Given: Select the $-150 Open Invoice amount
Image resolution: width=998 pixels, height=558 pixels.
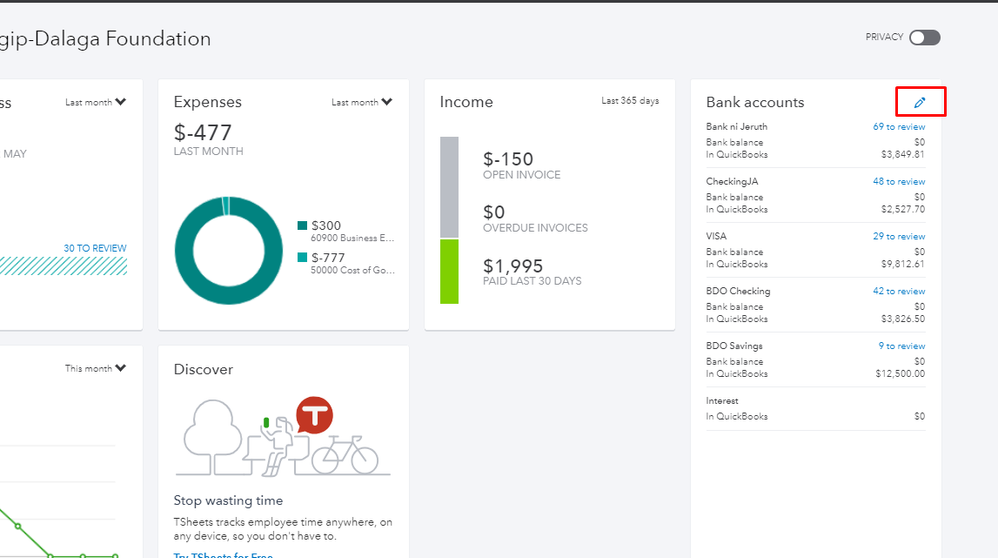Looking at the screenshot, I should [x=508, y=159].
